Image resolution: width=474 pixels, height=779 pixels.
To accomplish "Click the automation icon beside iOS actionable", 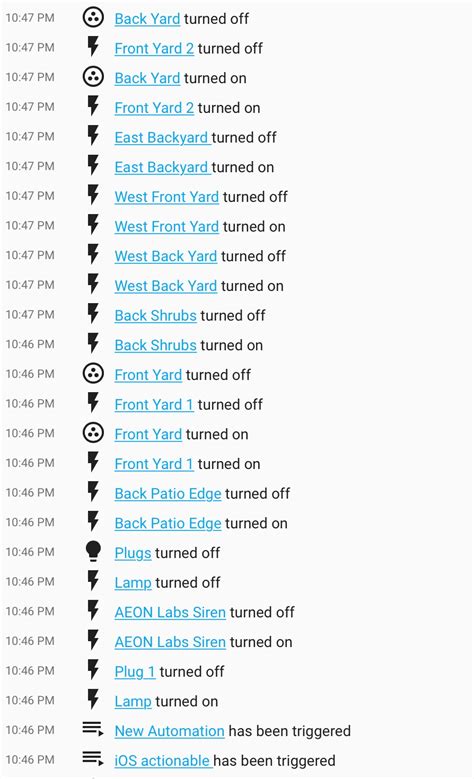I will coord(93,759).
